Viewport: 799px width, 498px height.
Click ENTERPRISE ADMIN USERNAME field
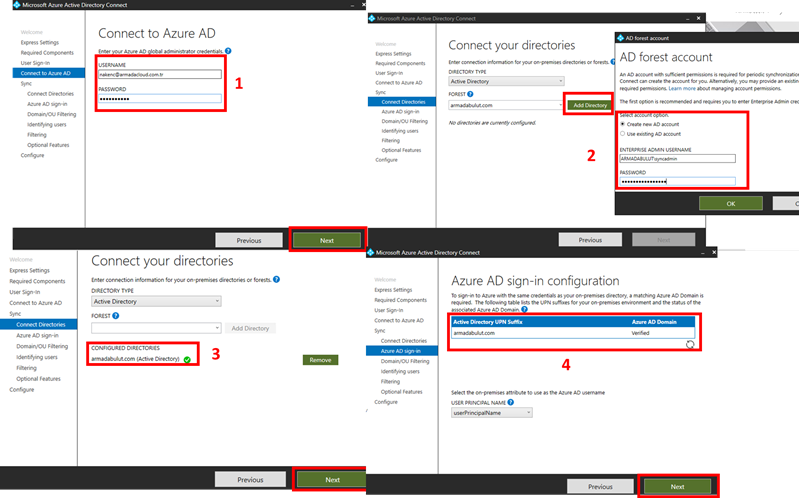(x=677, y=159)
